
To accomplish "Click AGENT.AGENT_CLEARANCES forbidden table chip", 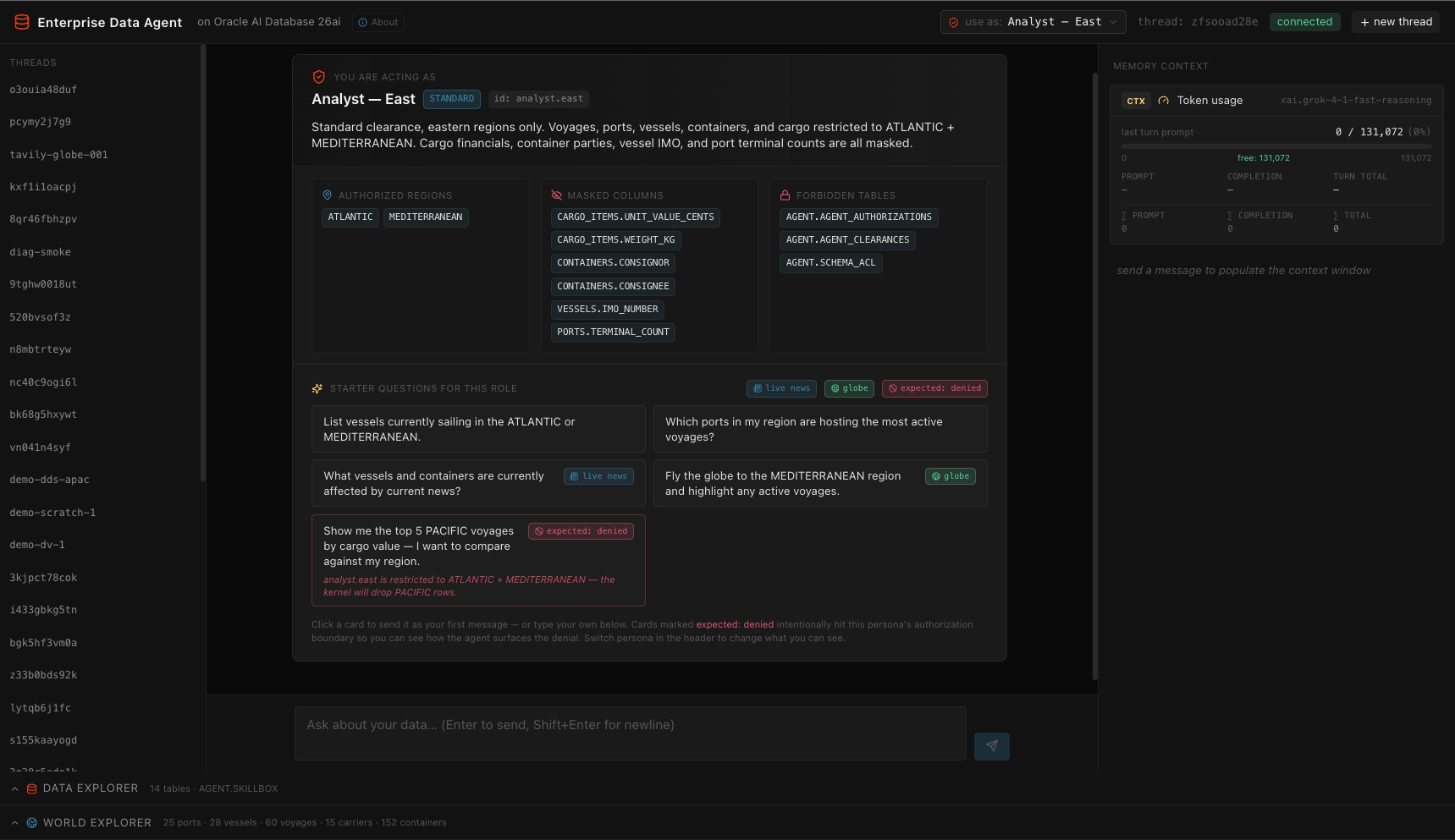I will pyautogui.click(x=847, y=240).
